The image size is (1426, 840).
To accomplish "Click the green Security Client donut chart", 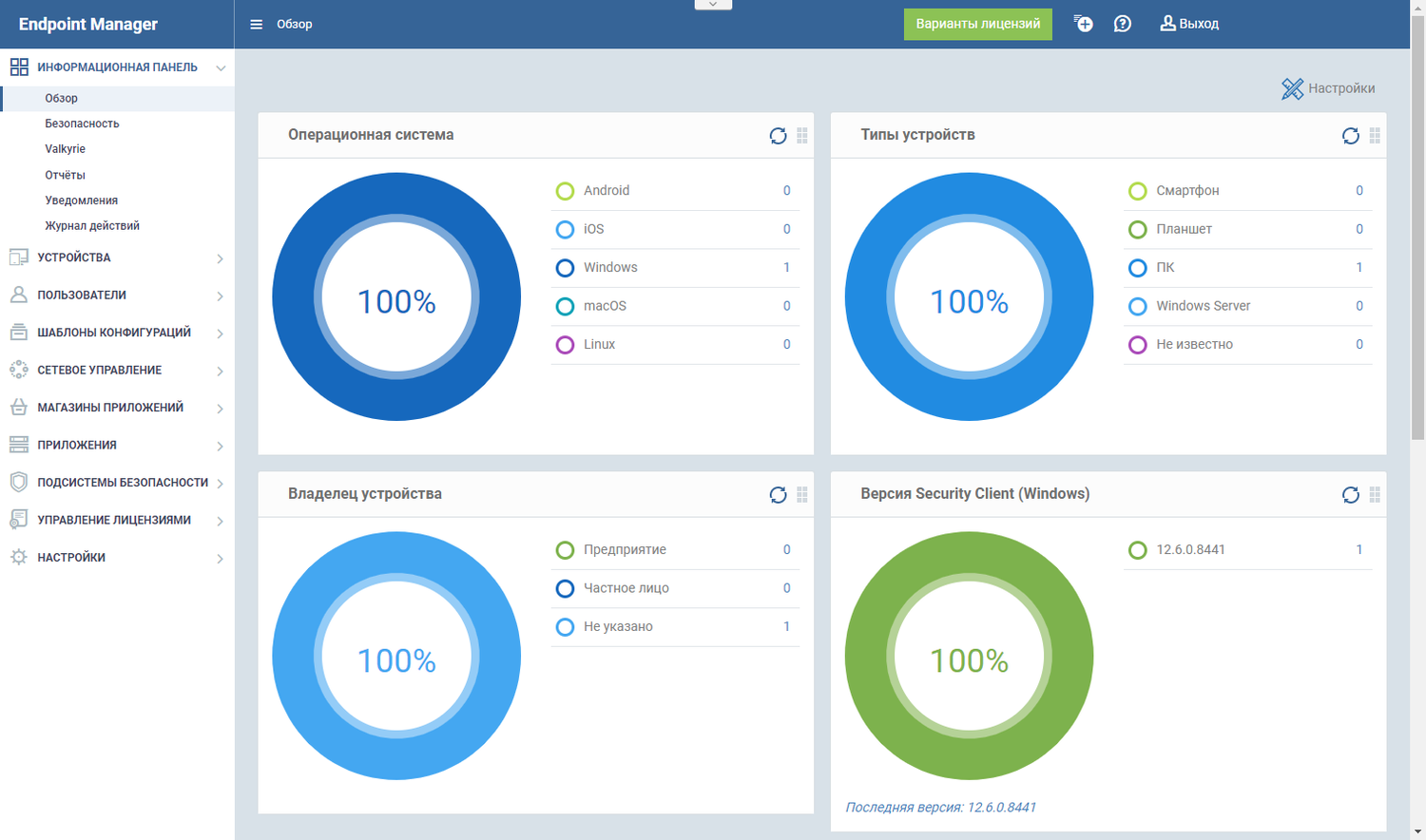I will pyautogui.click(x=969, y=656).
